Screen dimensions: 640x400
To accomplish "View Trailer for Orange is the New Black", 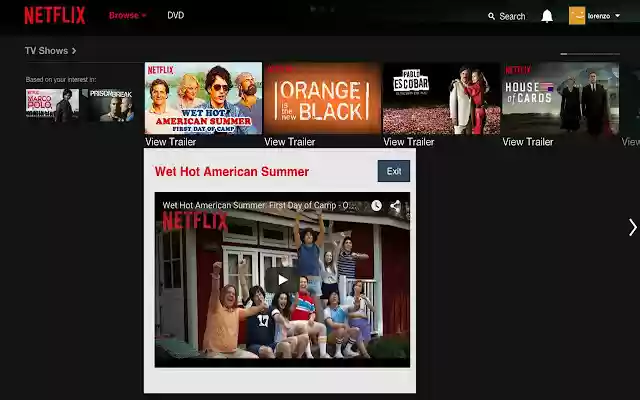I will click(x=290, y=142).
